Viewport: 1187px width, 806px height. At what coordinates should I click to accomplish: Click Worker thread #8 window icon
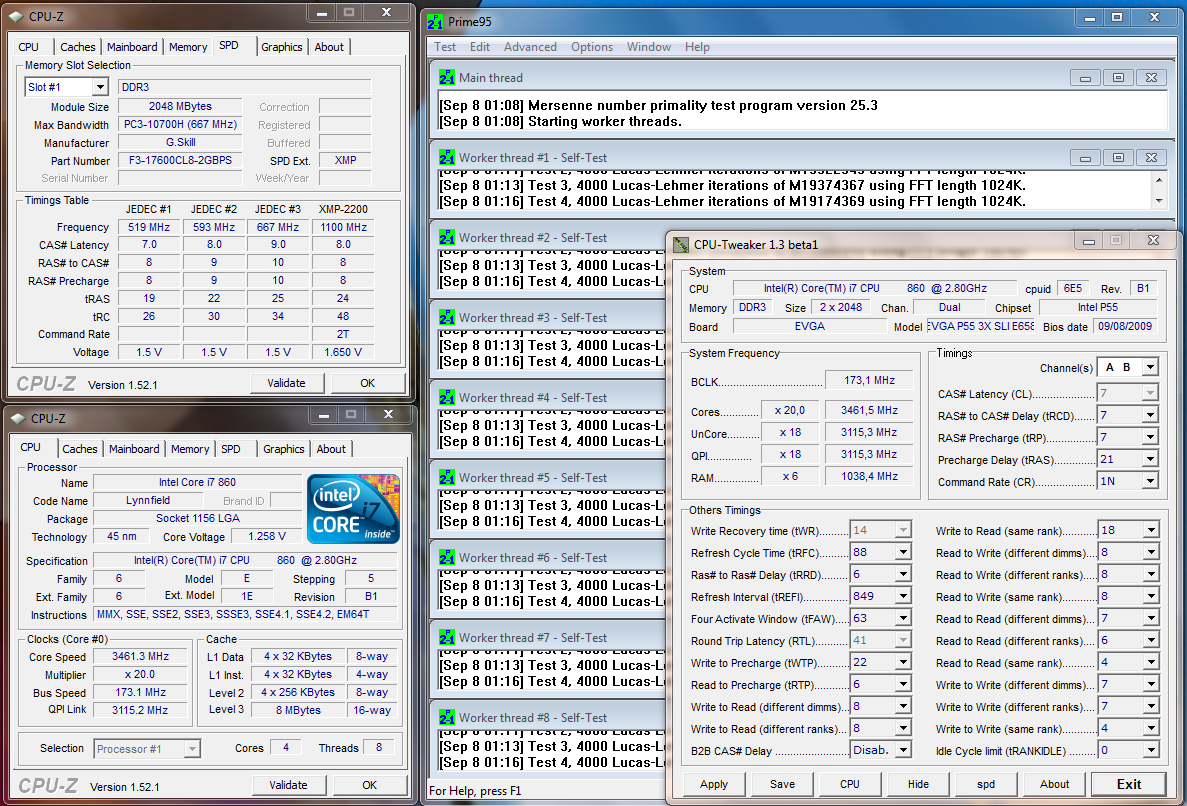tap(447, 717)
